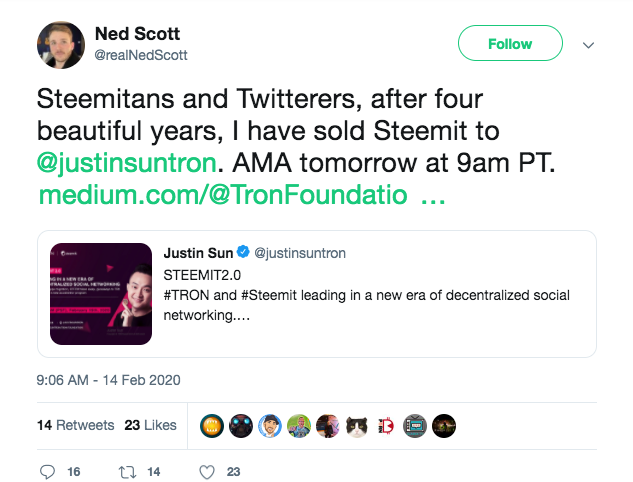Click the retweet arrows icon

(x=127, y=472)
